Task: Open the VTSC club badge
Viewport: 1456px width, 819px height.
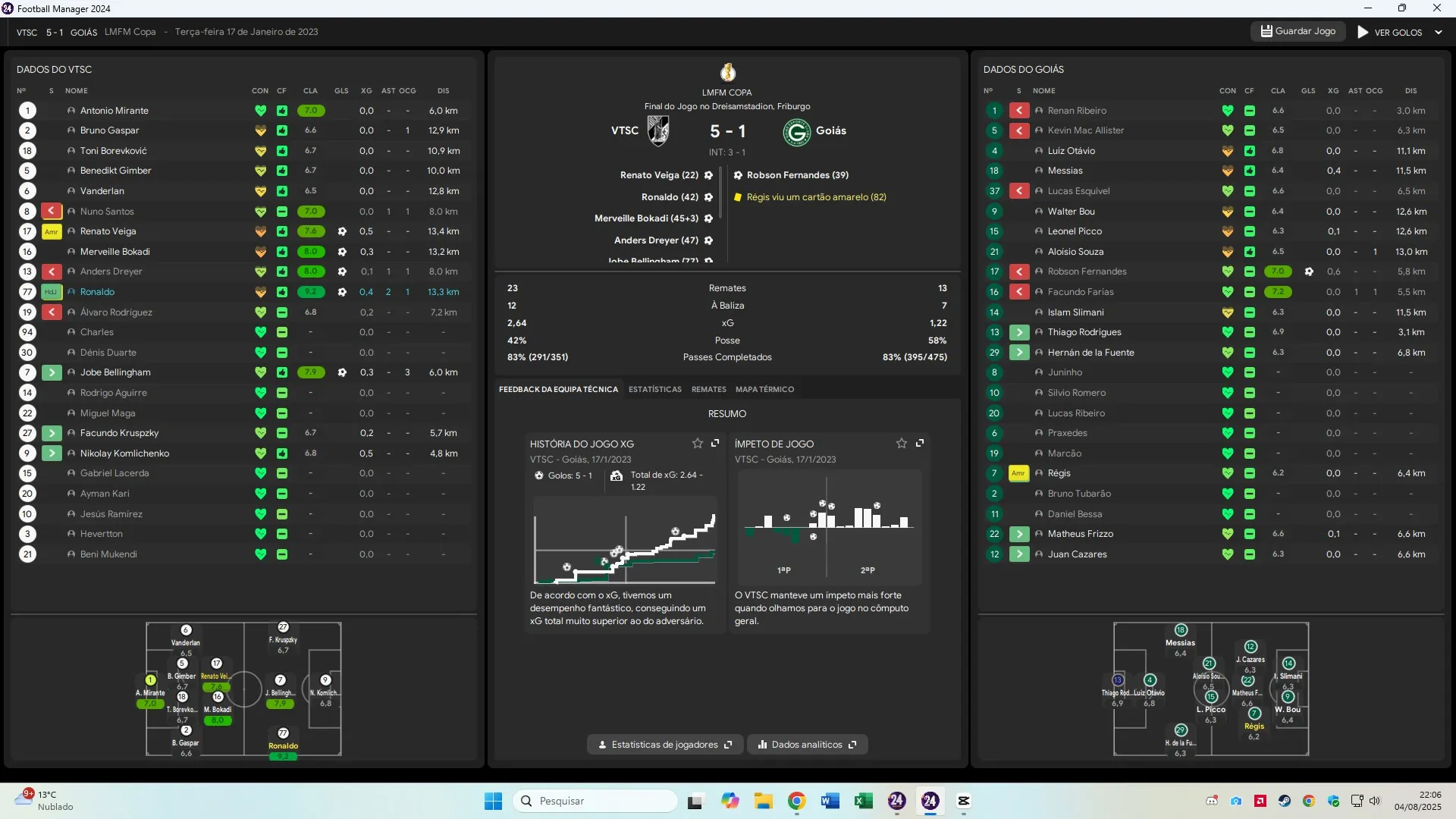Action: tap(658, 130)
